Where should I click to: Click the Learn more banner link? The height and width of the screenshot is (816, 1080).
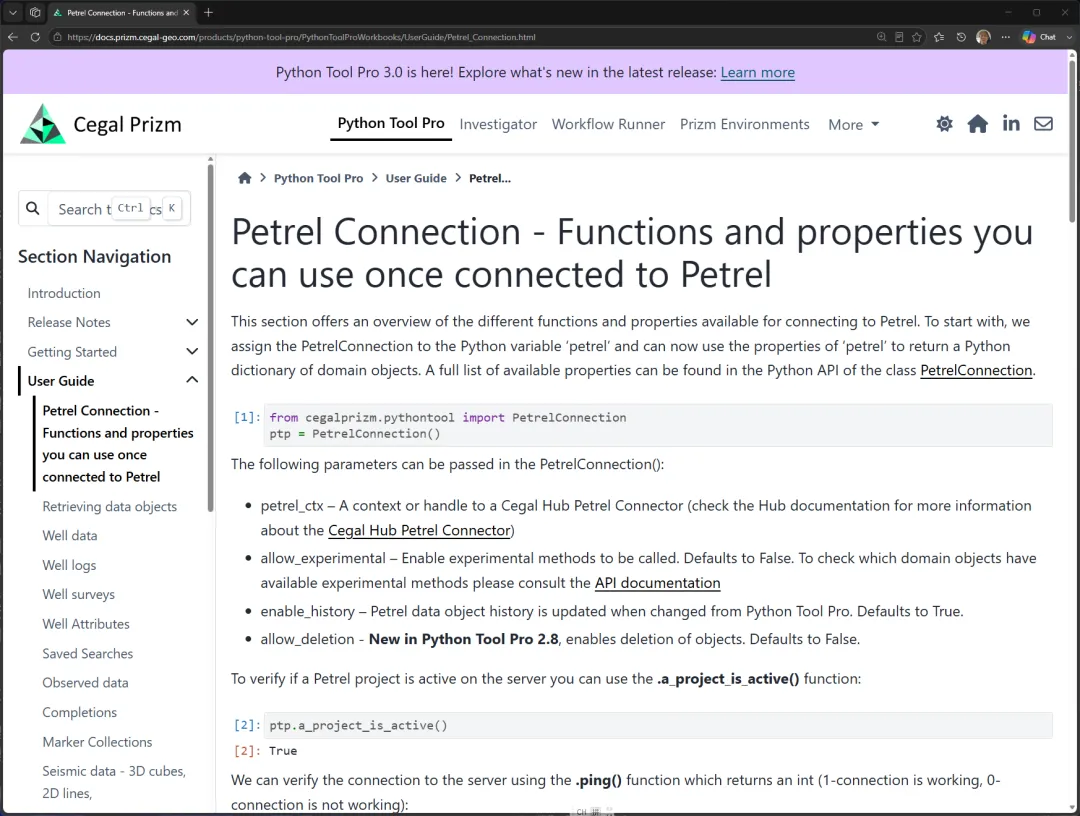(758, 72)
